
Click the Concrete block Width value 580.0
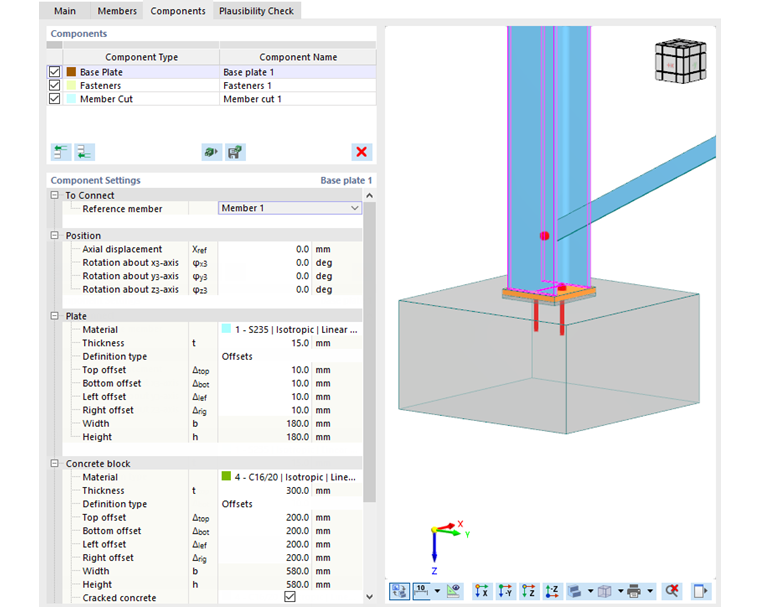coord(264,571)
